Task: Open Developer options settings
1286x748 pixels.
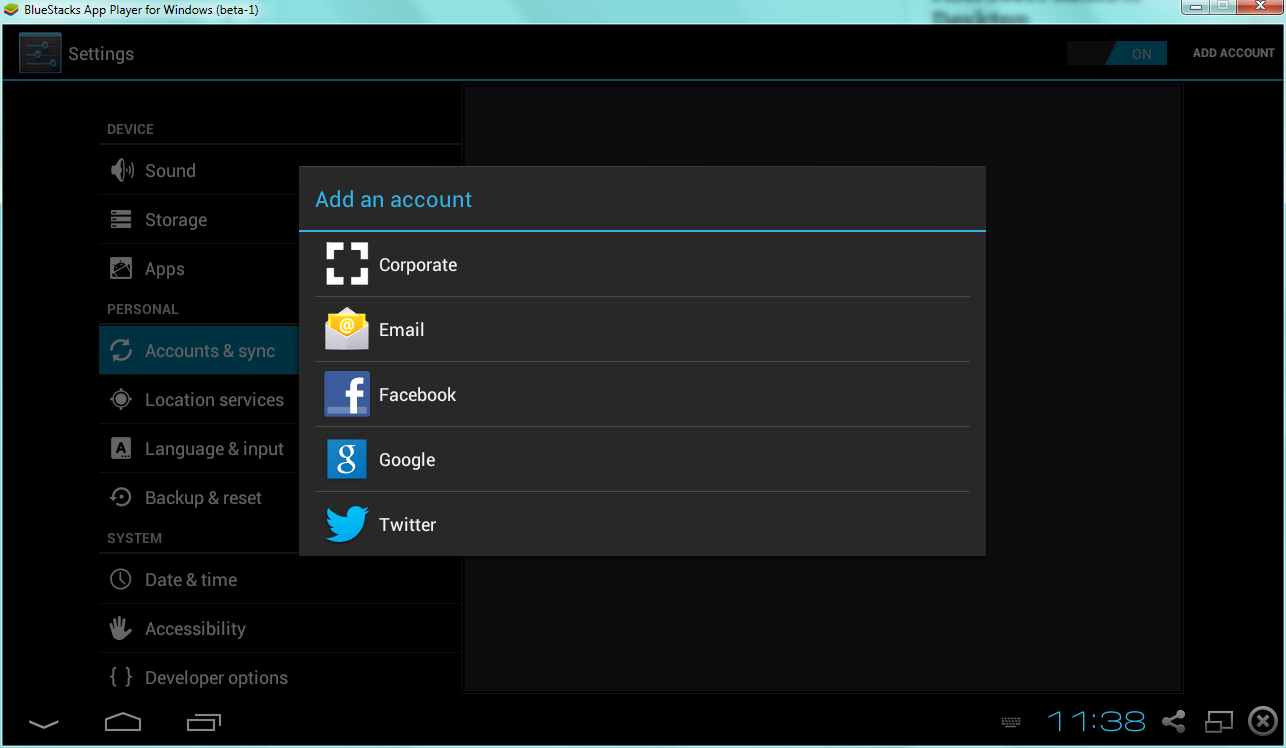Action: (x=279, y=677)
